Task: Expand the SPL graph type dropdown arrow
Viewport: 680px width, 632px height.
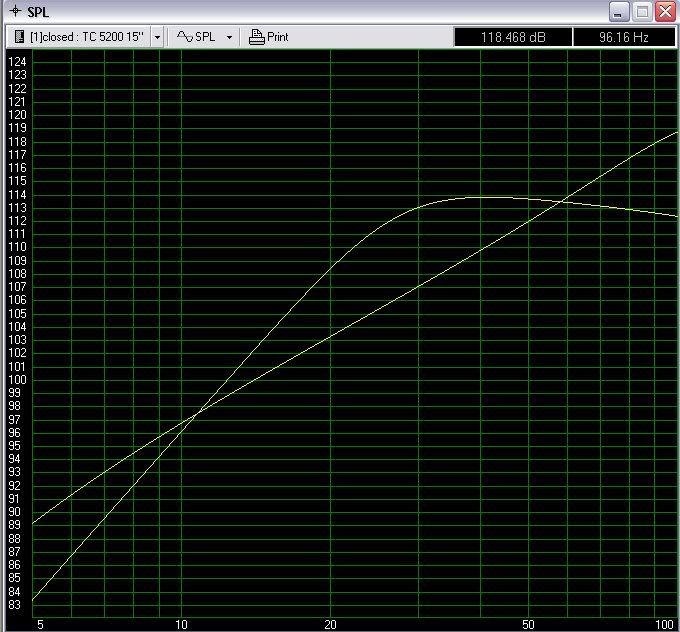Action: coord(229,37)
